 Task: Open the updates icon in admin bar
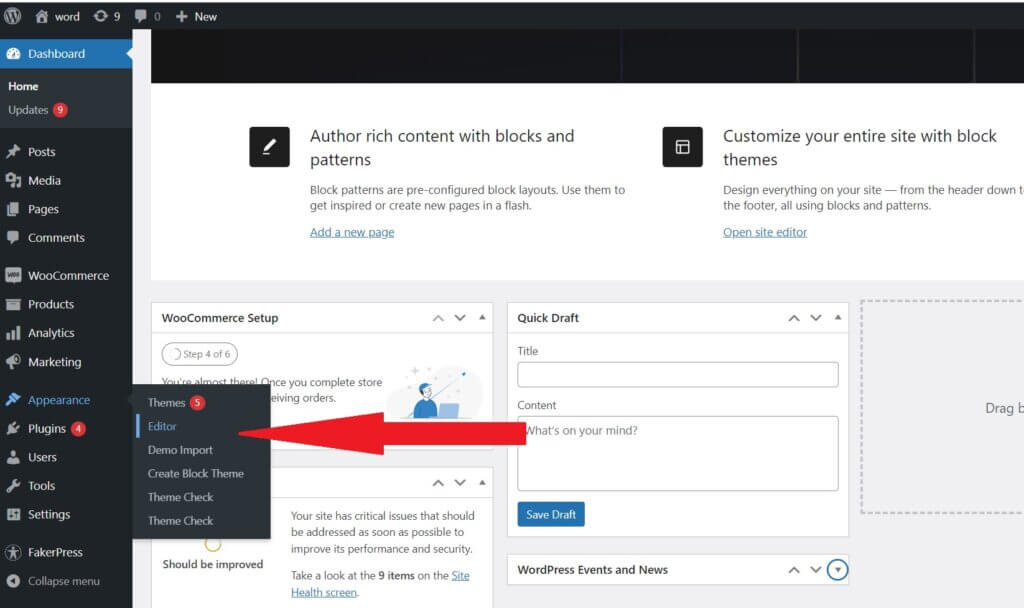pyautogui.click(x=101, y=16)
